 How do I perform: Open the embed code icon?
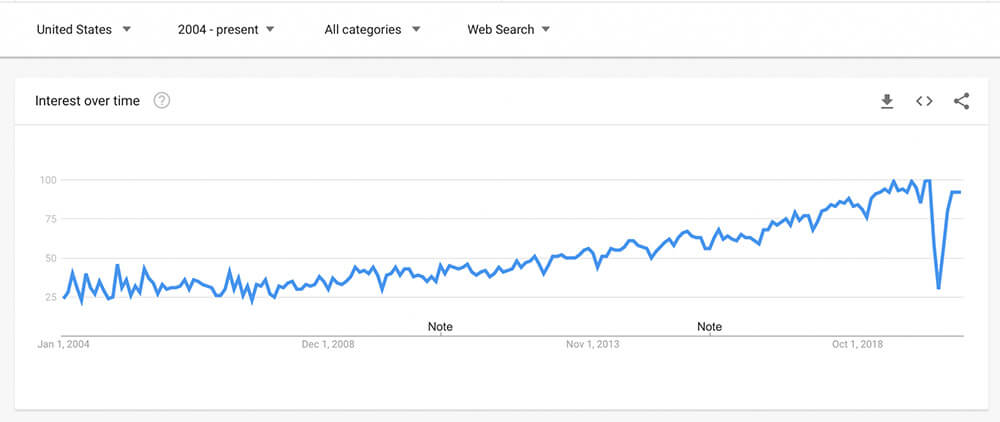[x=924, y=101]
